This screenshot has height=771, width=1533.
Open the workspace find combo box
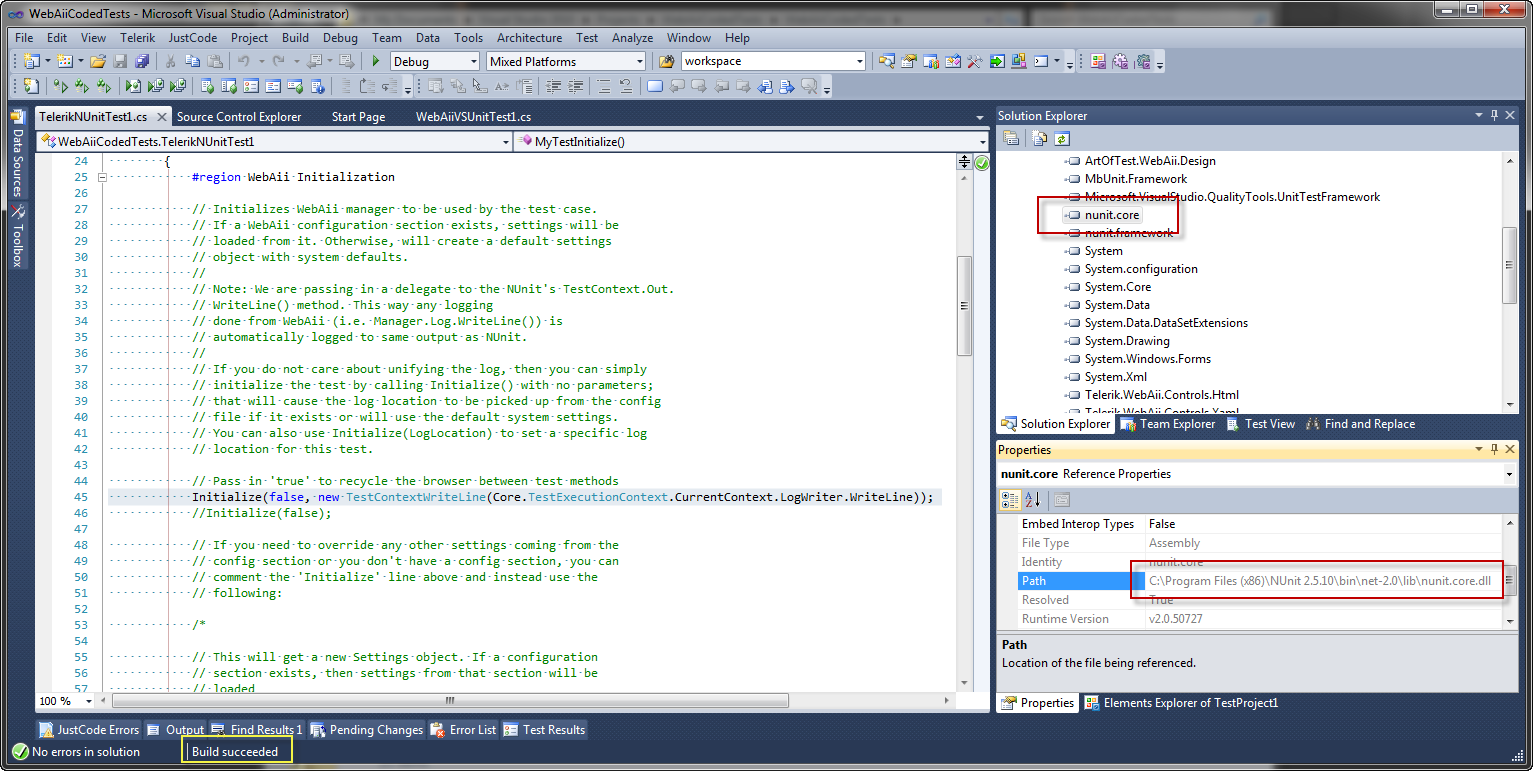[859, 61]
